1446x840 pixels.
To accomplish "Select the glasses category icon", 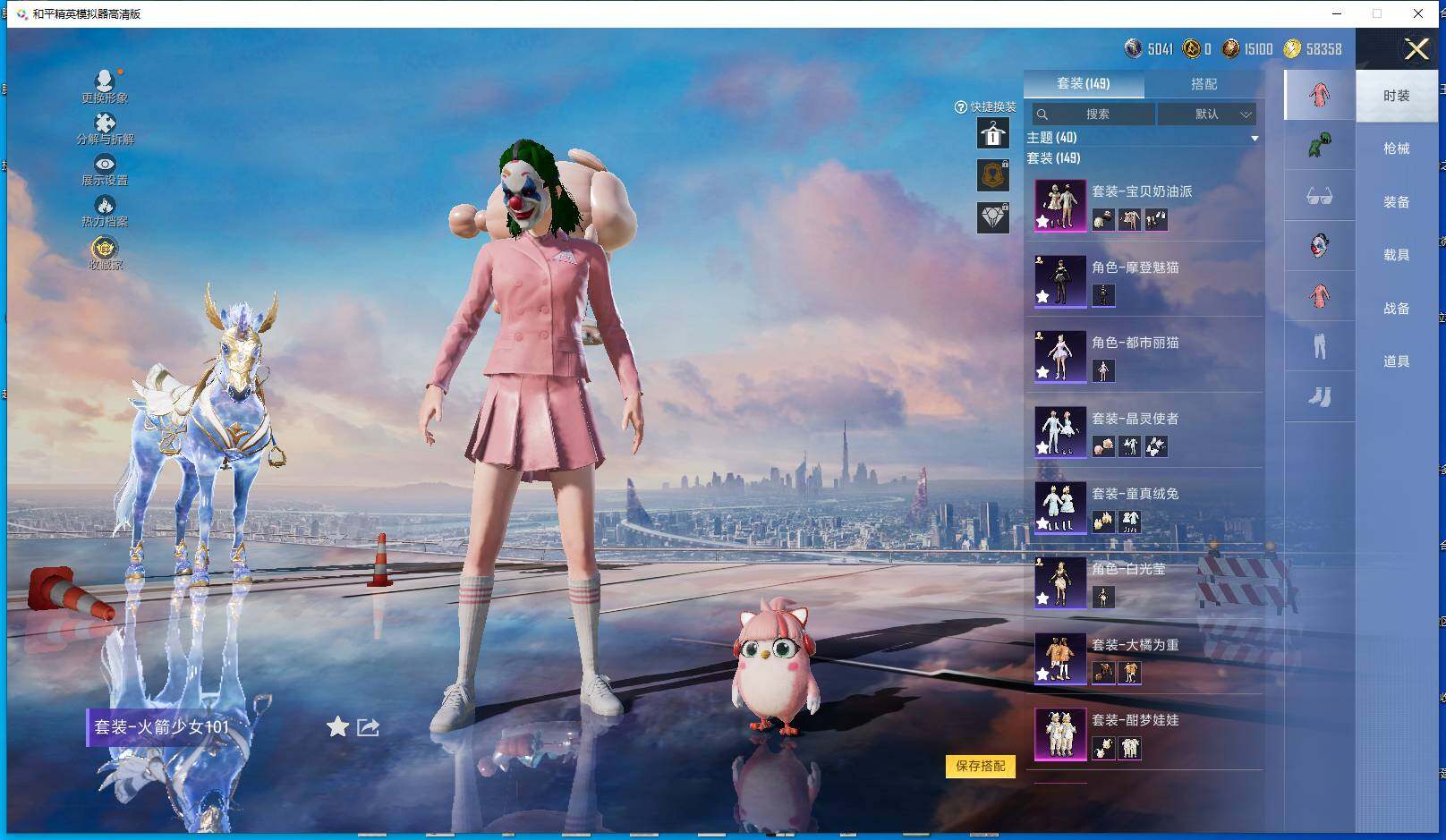I will click(x=1319, y=195).
